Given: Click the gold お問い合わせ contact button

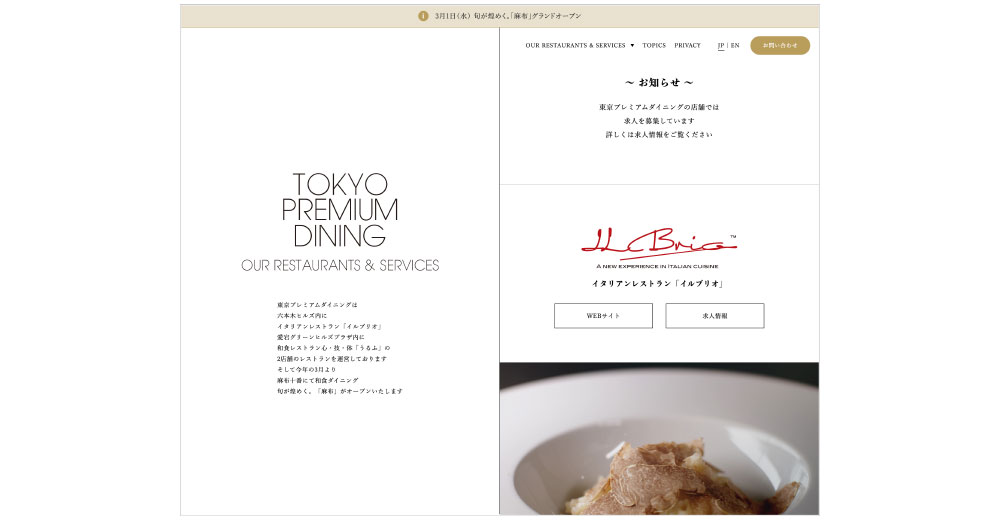Looking at the screenshot, I should (780, 45).
